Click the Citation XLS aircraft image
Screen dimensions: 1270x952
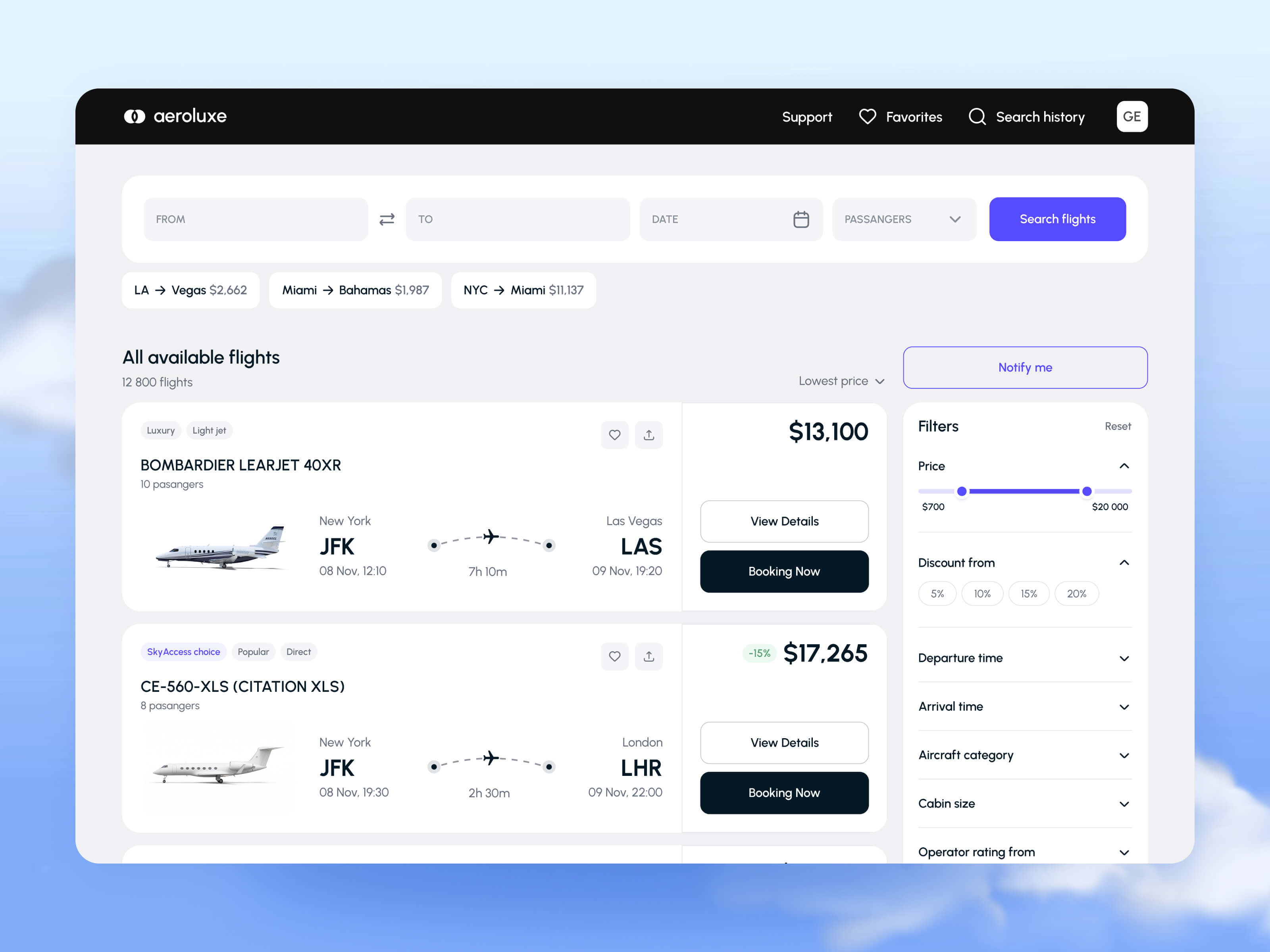[x=218, y=765]
